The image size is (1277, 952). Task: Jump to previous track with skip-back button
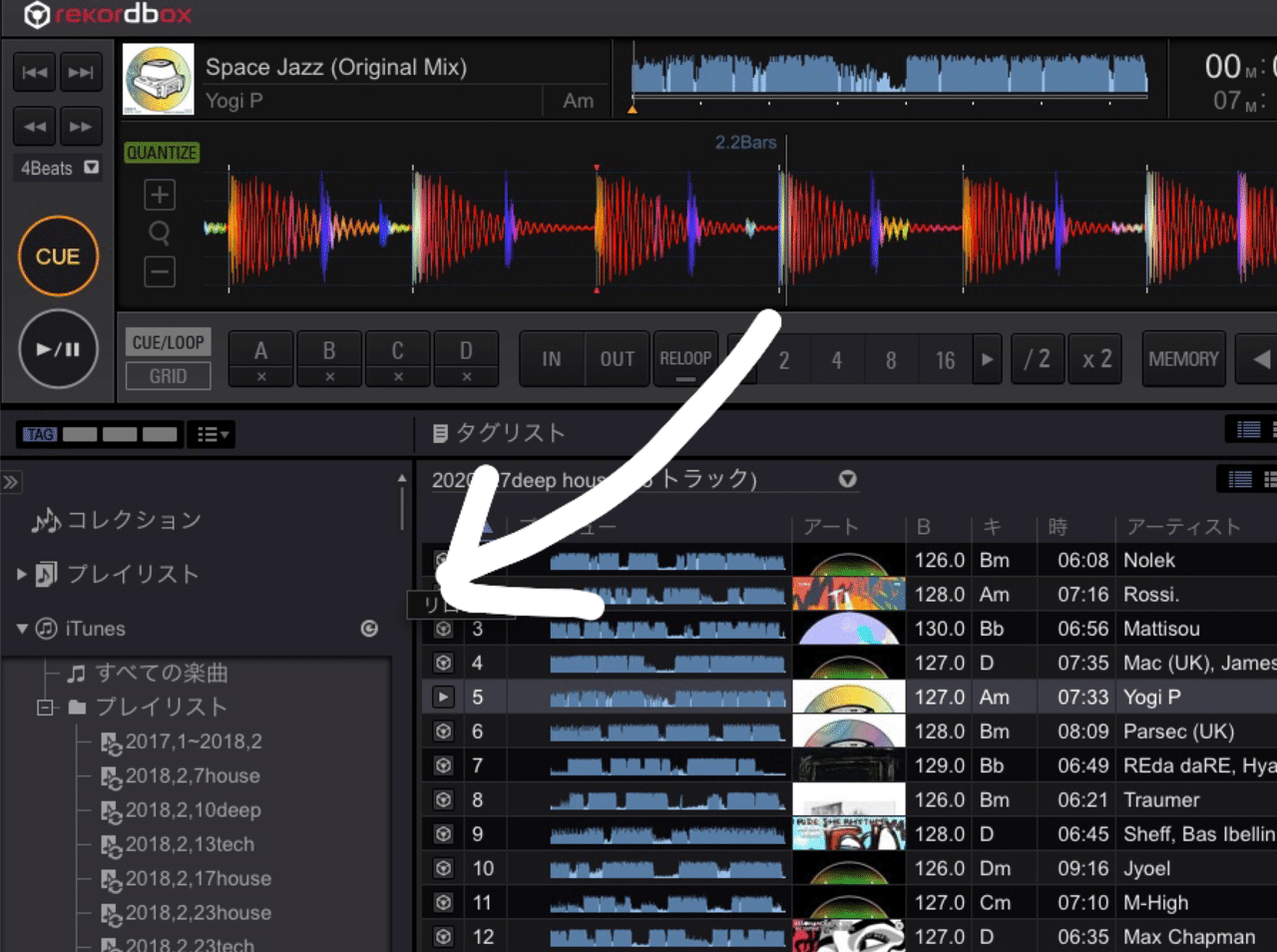pyautogui.click(x=35, y=72)
